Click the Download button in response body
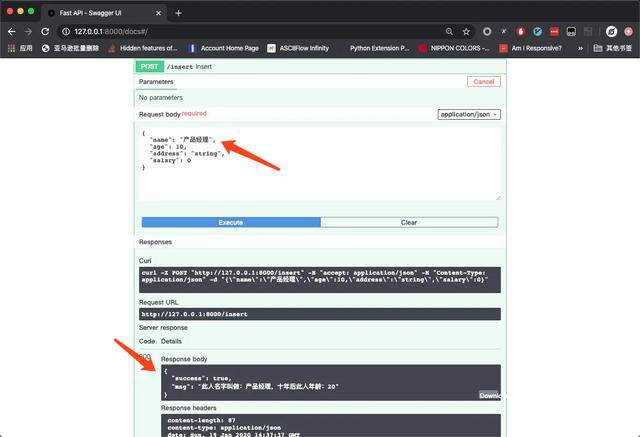This screenshot has height=437, width=640. point(488,395)
